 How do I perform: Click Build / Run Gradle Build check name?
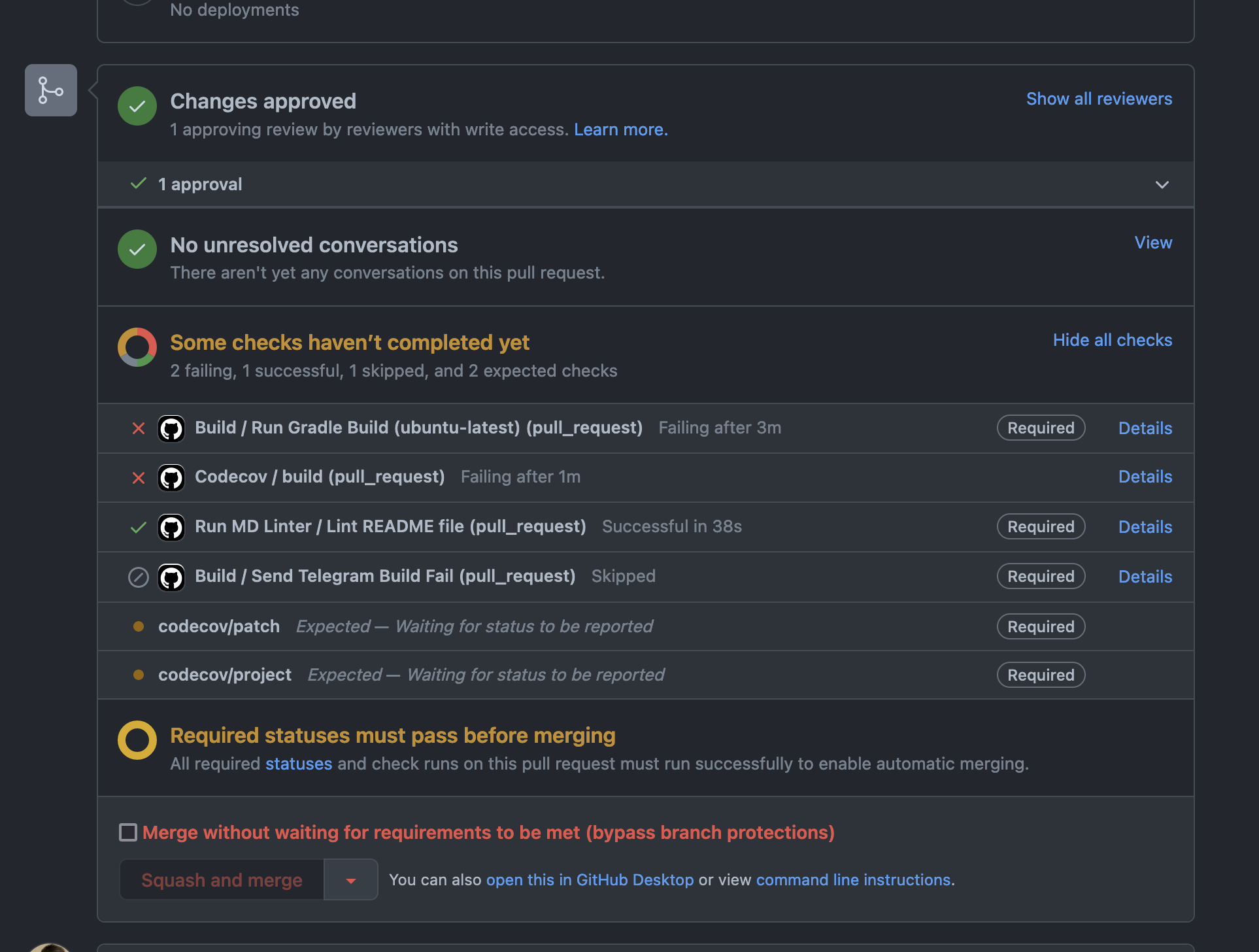(418, 428)
